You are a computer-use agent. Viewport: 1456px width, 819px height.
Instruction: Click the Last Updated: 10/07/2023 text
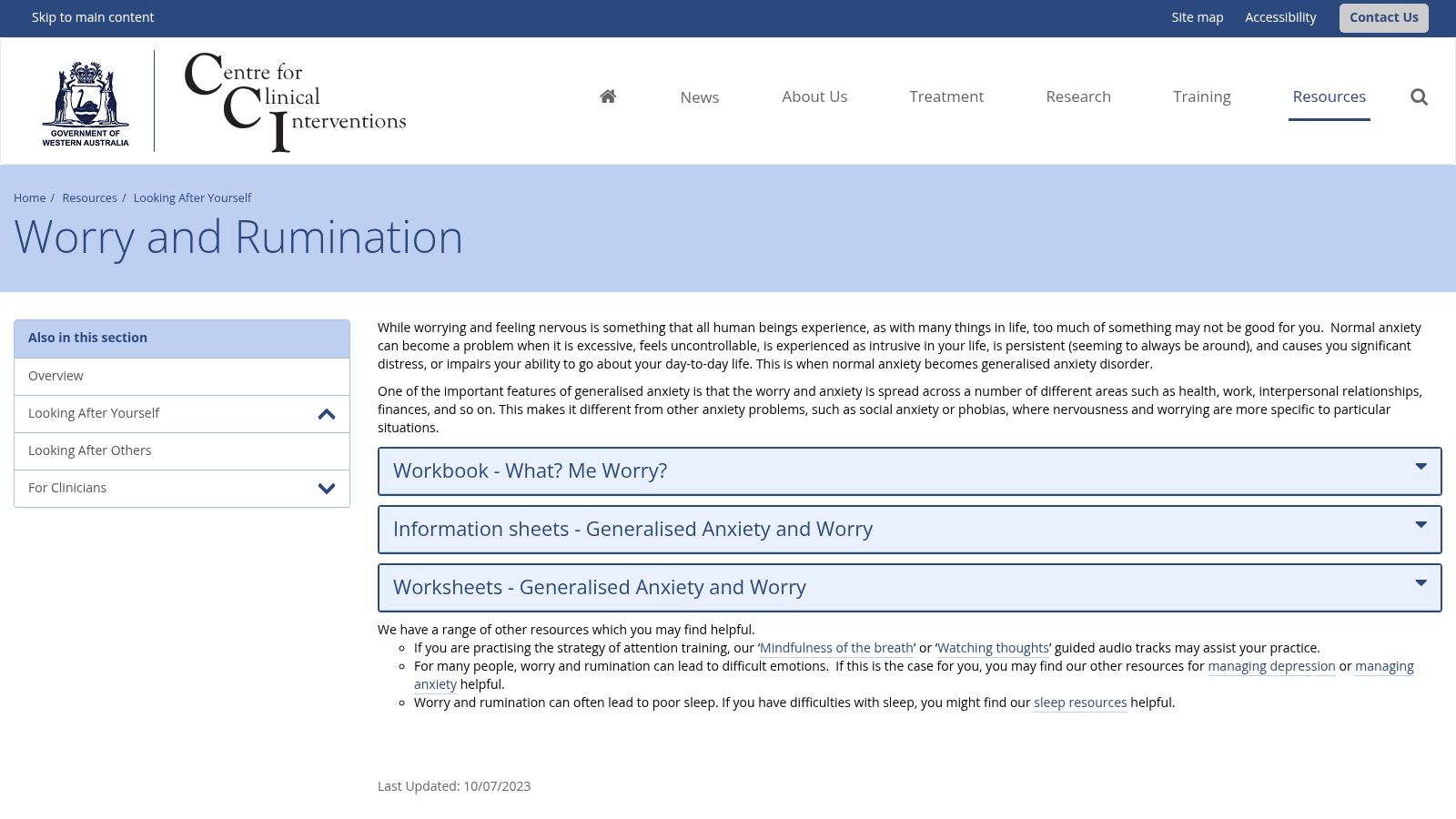(x=454, y=786)
